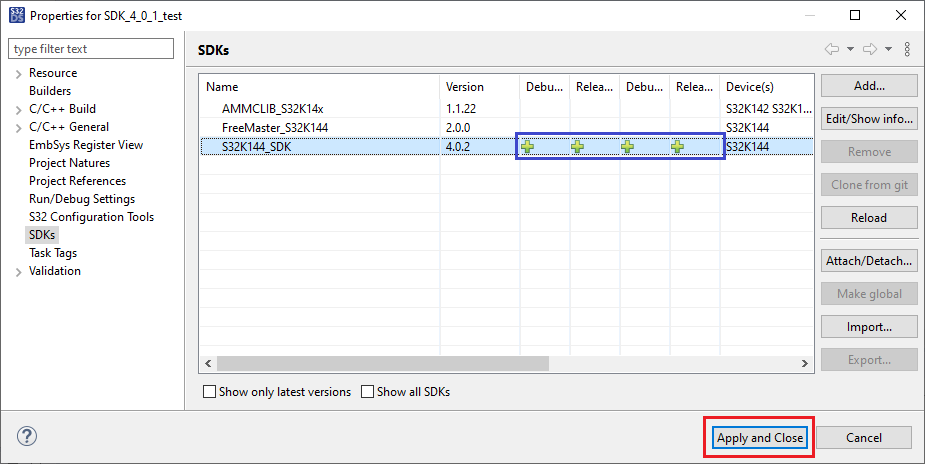
Task: Open the vertical dots view menu
Action: point(907,49)
